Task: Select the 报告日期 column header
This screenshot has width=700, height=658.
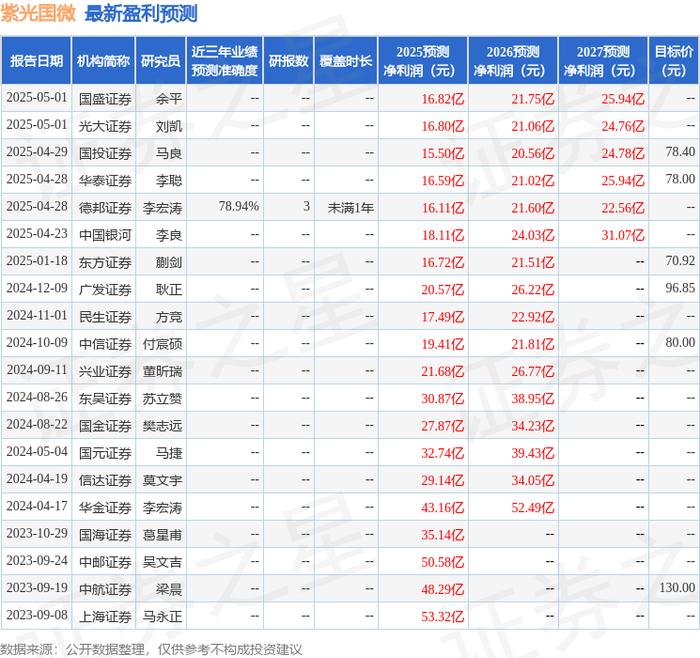Action: click(x=36, y=61)
